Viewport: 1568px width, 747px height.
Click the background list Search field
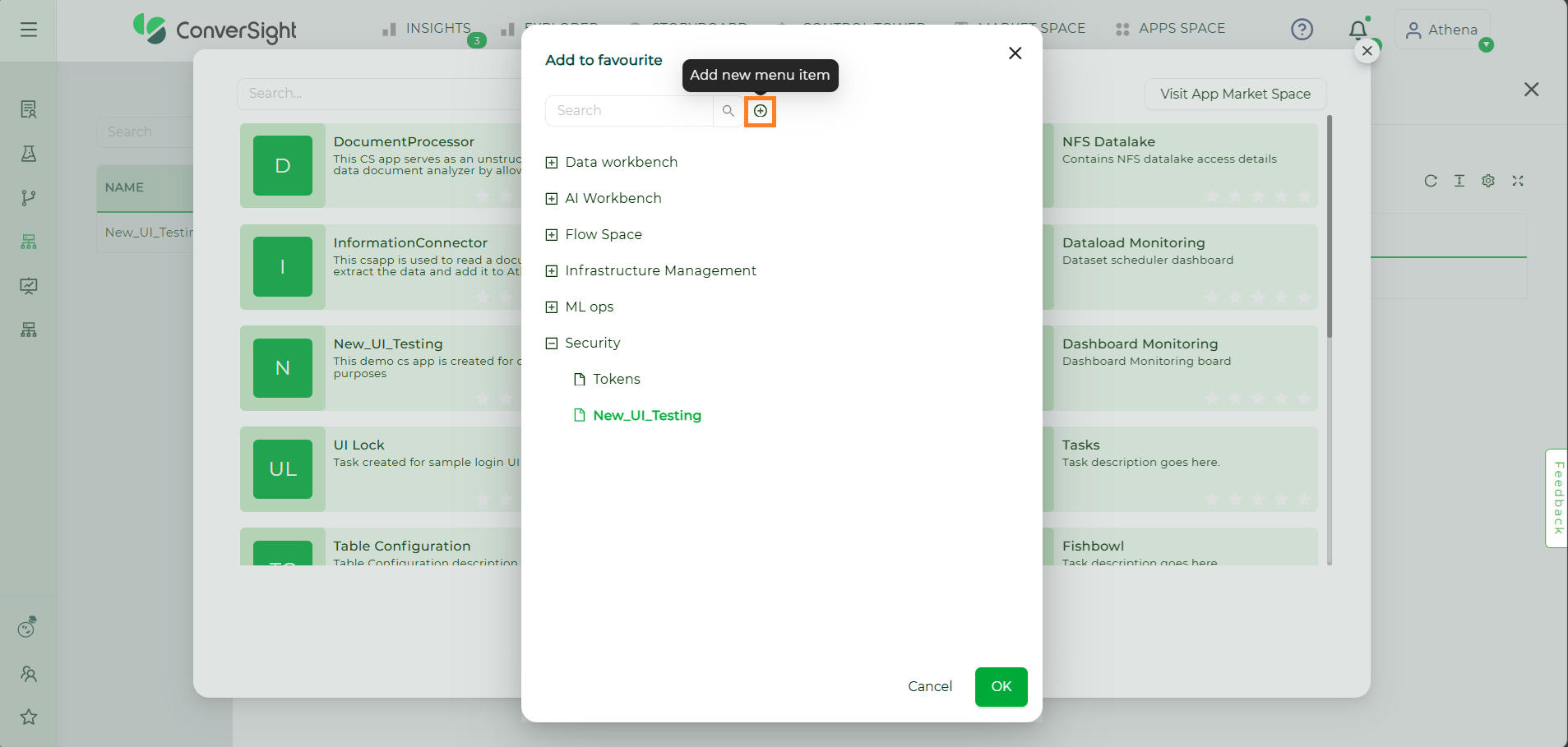(x=145, y=131)
